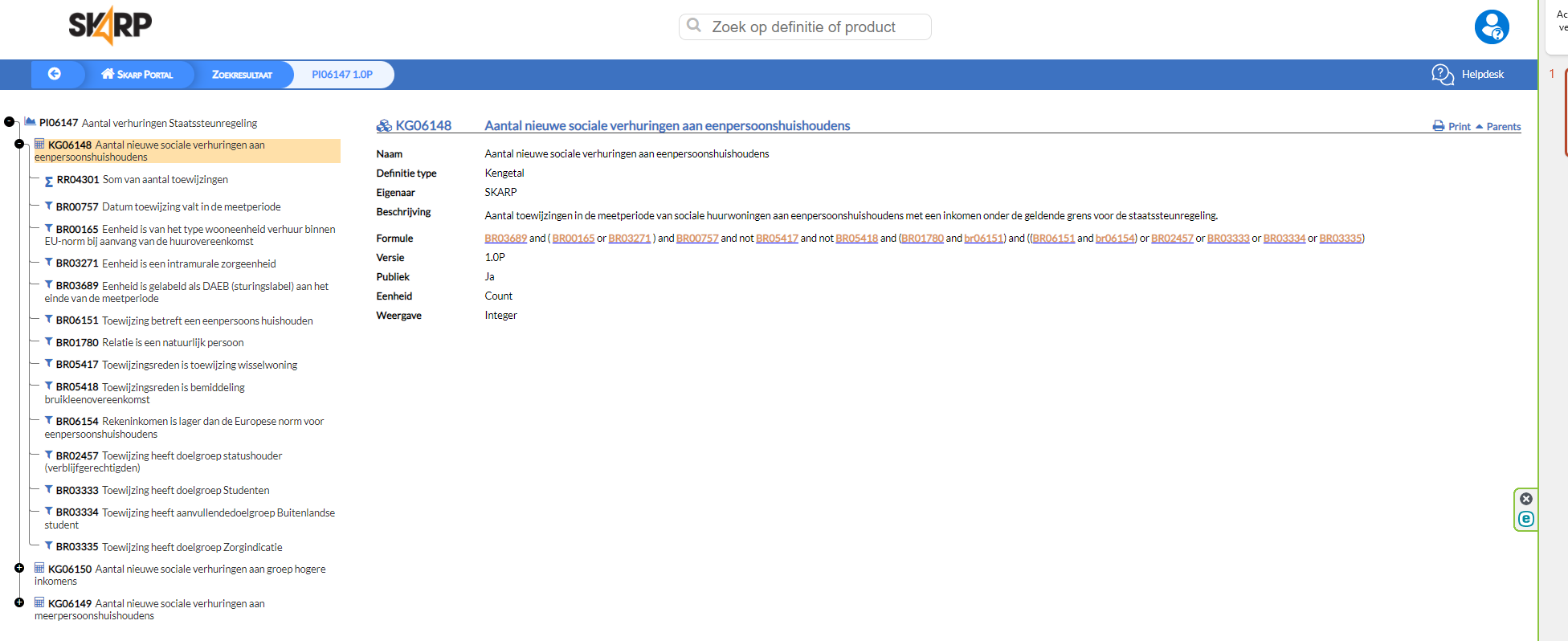The height and width of the screenshot is (641, 1568).
Task: Collapse the KG06148 tree node
Action: (19, 144)
